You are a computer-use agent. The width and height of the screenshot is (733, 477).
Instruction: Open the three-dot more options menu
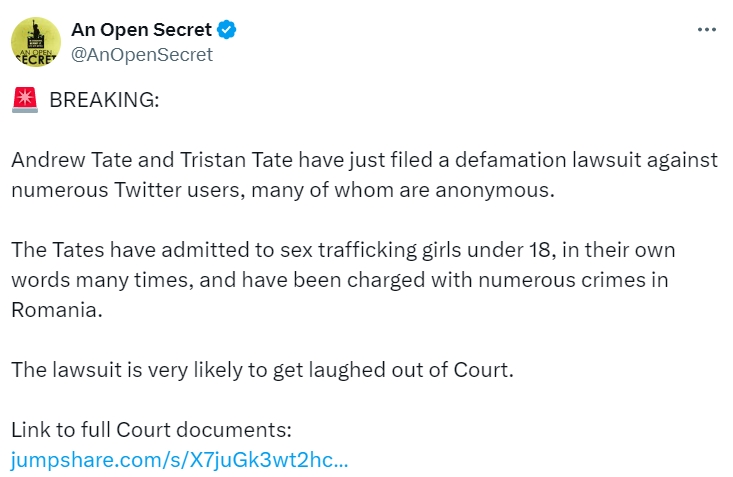point(706,30)
